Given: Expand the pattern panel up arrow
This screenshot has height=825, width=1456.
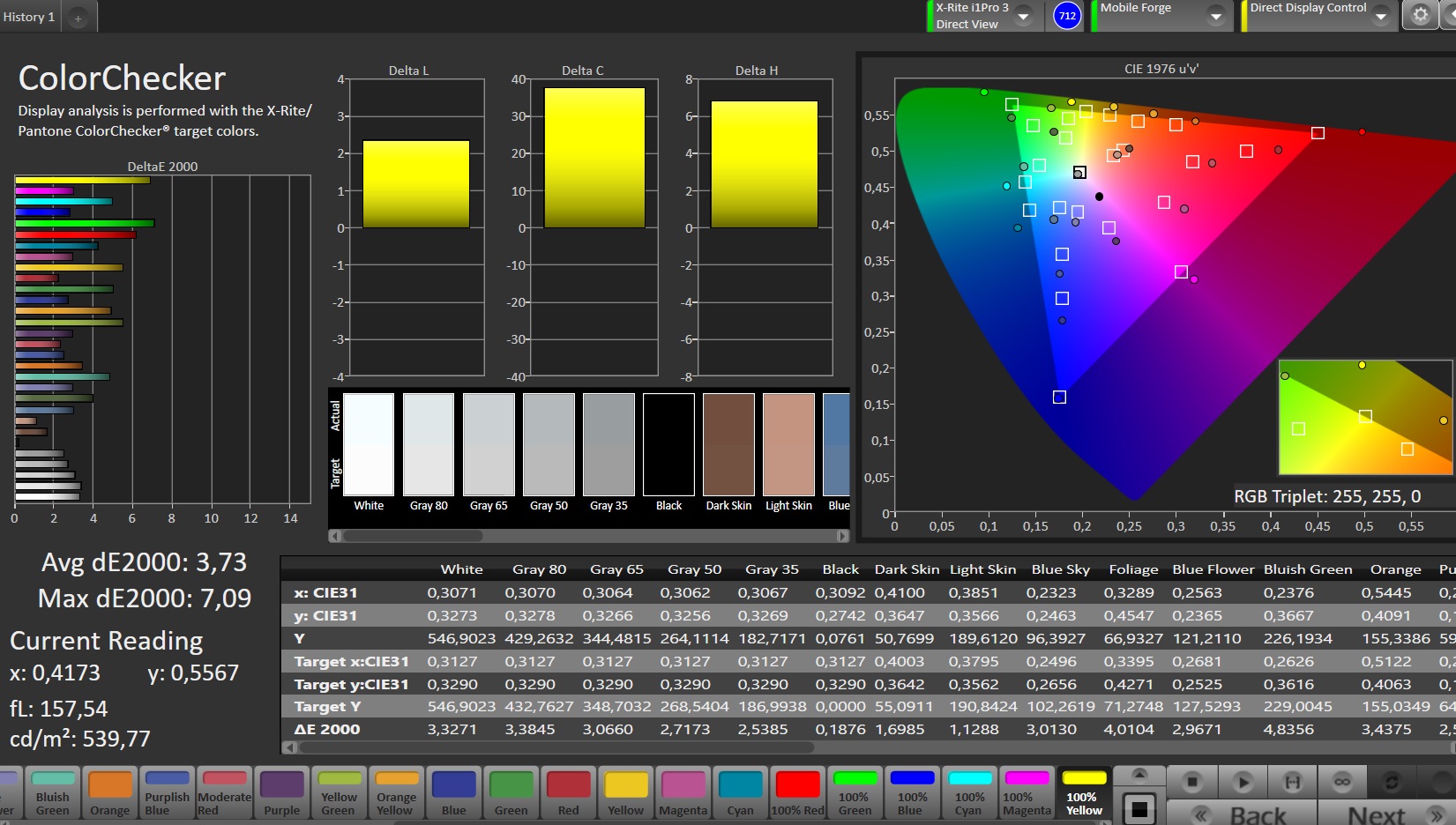Looking at the screenshot, I should [x=1139, y=776].
